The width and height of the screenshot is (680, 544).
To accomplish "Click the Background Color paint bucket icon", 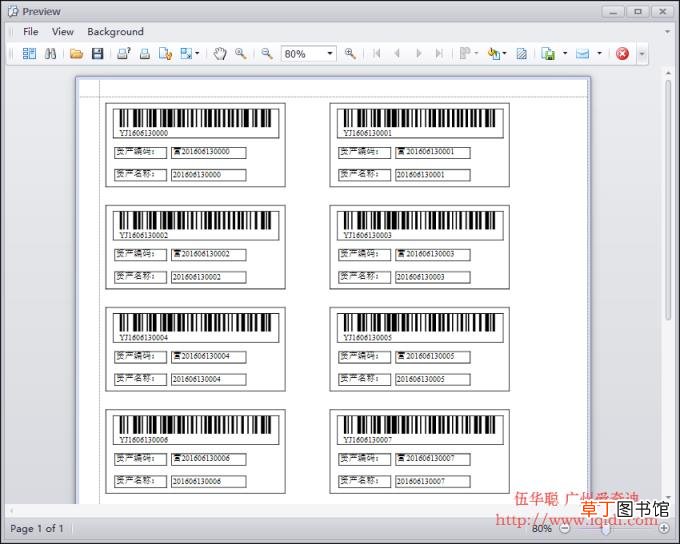I will pos(494,54).
